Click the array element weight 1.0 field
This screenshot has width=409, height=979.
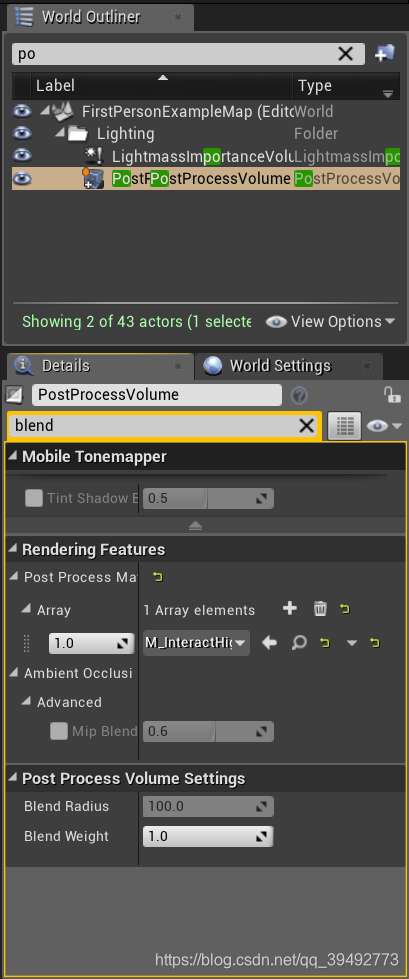pyautogui.click(x=91, y=642)
